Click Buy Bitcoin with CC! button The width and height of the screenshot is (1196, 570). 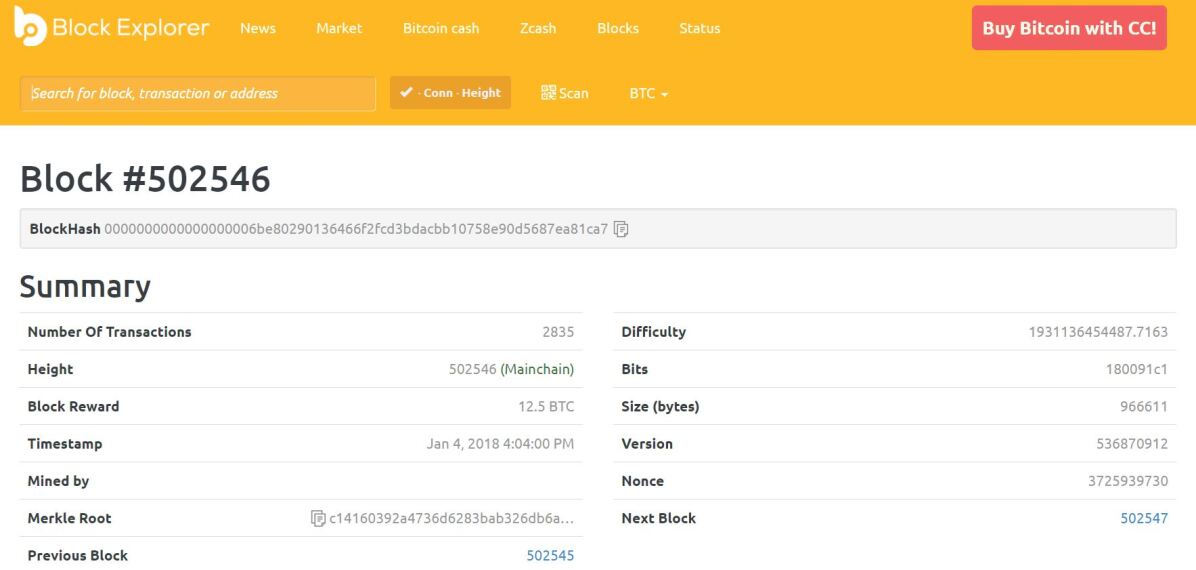(x=1069, y=28)
